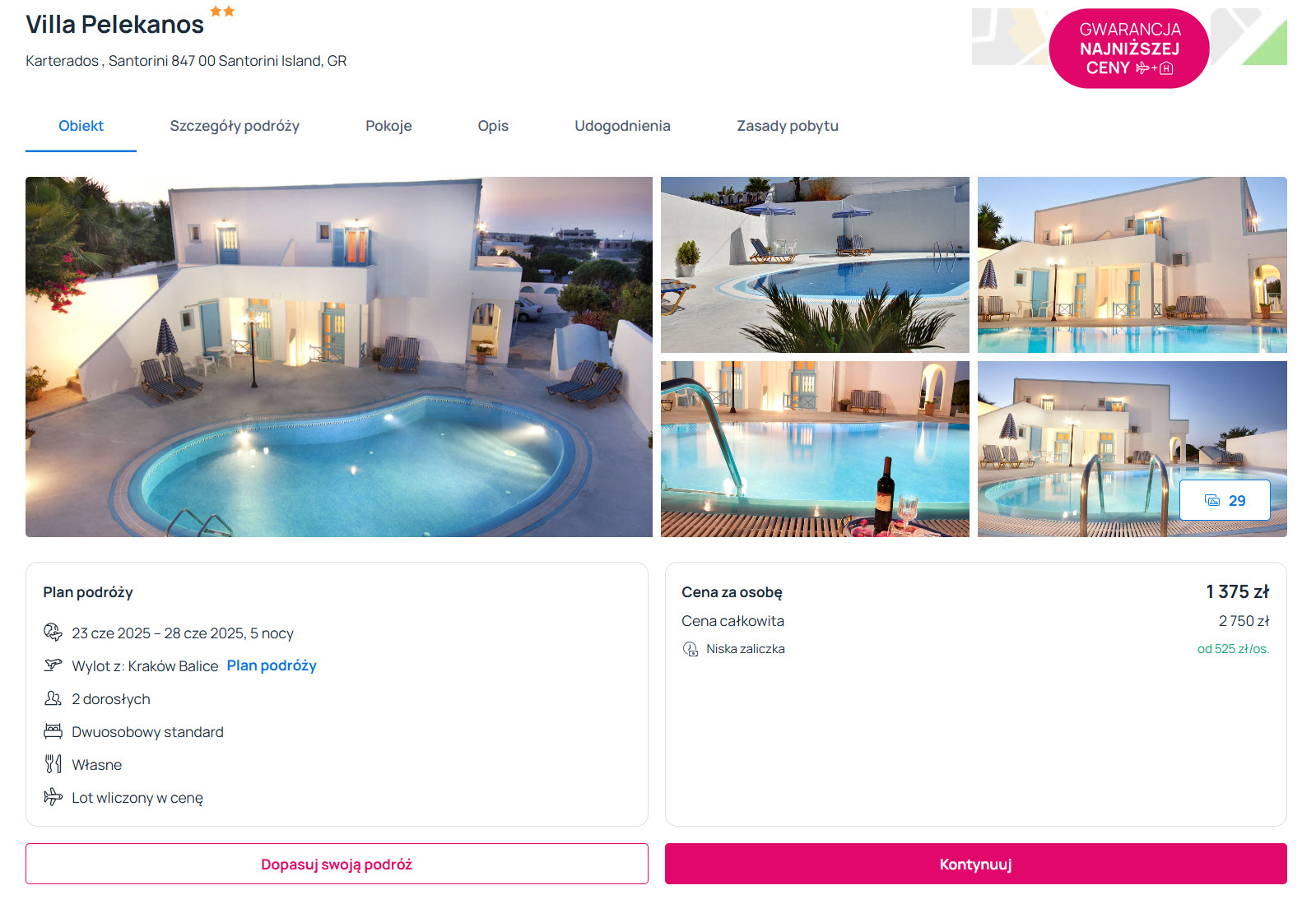The width and height of the screenshot is (1316, 904).
Task: Click the two adults people icon
Action: coord(53,698)
